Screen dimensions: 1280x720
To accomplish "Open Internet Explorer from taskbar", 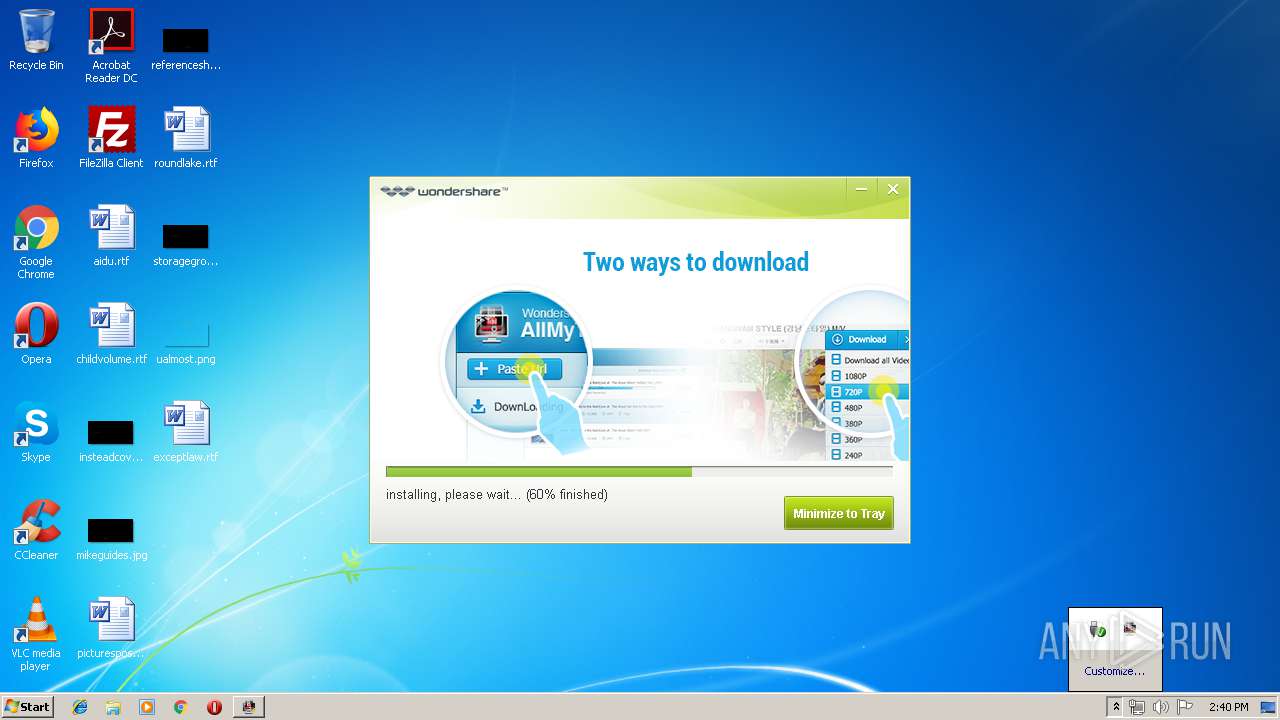I will pyautogui.click(x=80, y=707).
